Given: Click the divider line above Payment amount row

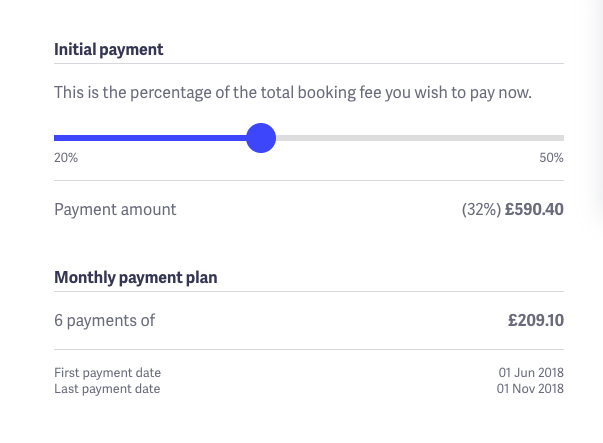Looking at the screenshot, I should 309,181.
